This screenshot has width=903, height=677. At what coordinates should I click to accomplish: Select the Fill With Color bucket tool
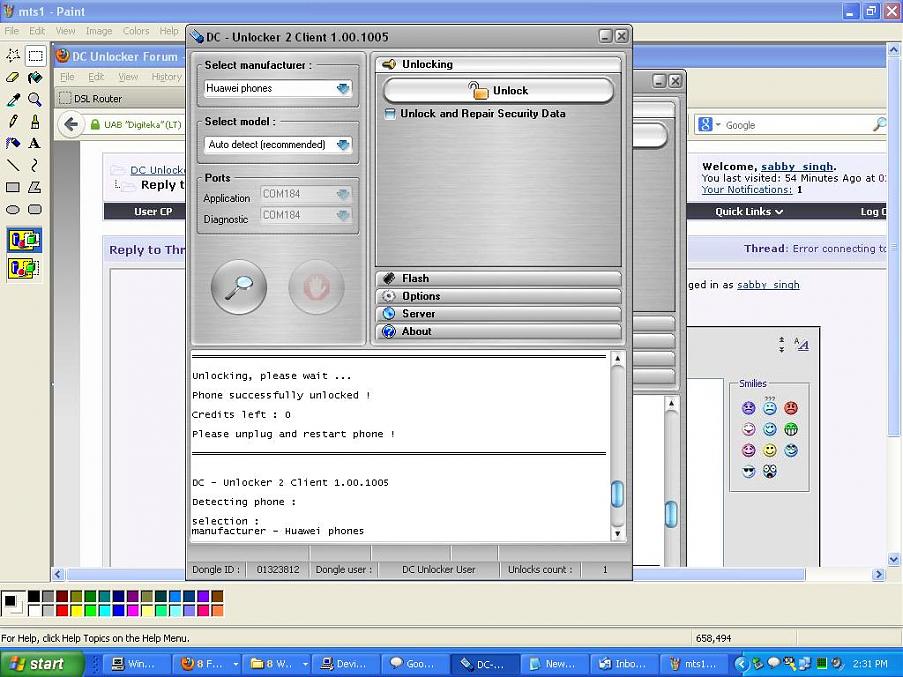coord(35,77)
